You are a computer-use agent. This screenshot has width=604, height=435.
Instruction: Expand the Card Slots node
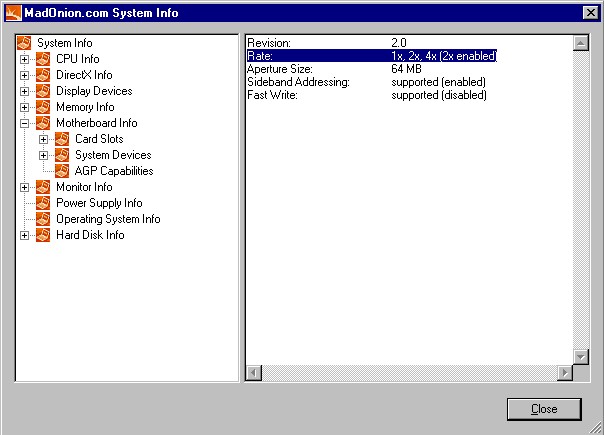click(x=44, y=139)
